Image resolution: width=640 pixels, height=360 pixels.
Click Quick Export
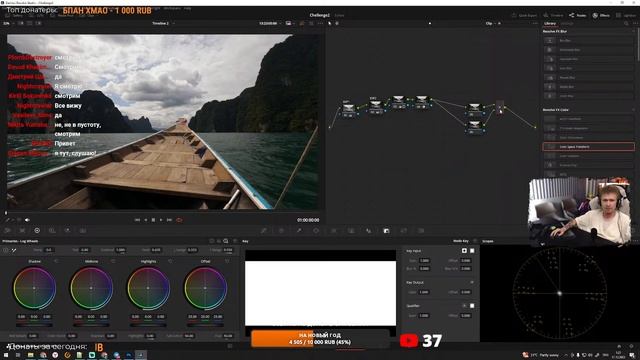(525, 16)
